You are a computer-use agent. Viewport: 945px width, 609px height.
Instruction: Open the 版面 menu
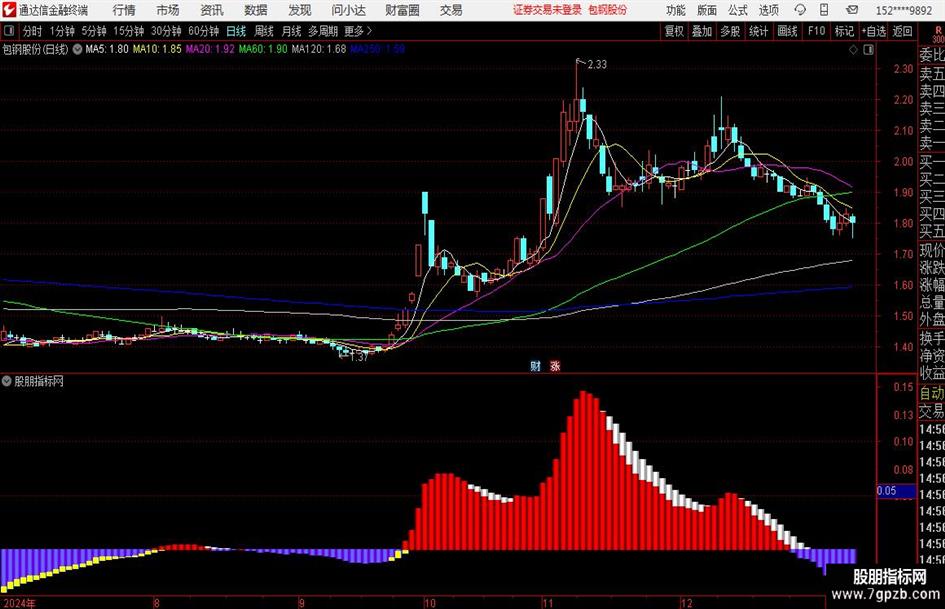click(x=706, y=10)
